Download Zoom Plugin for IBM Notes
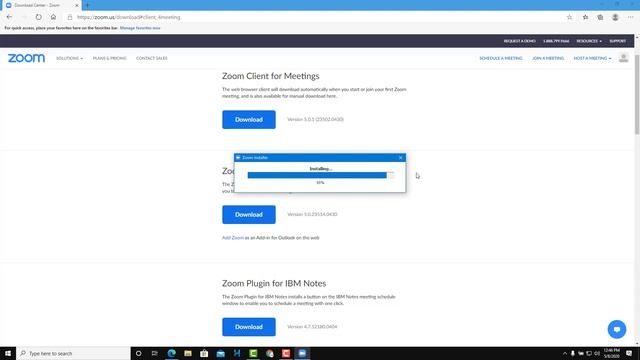 click(249, 327)
